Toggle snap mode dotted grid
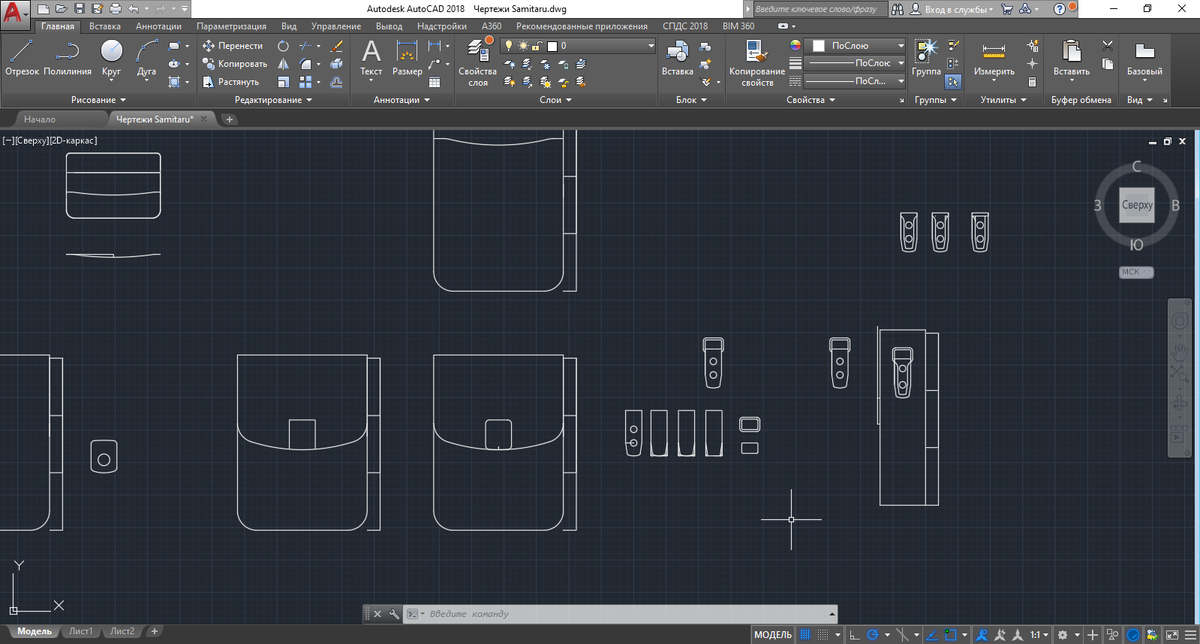Viewport: 1200px width, 644px height. click(824, 634)
